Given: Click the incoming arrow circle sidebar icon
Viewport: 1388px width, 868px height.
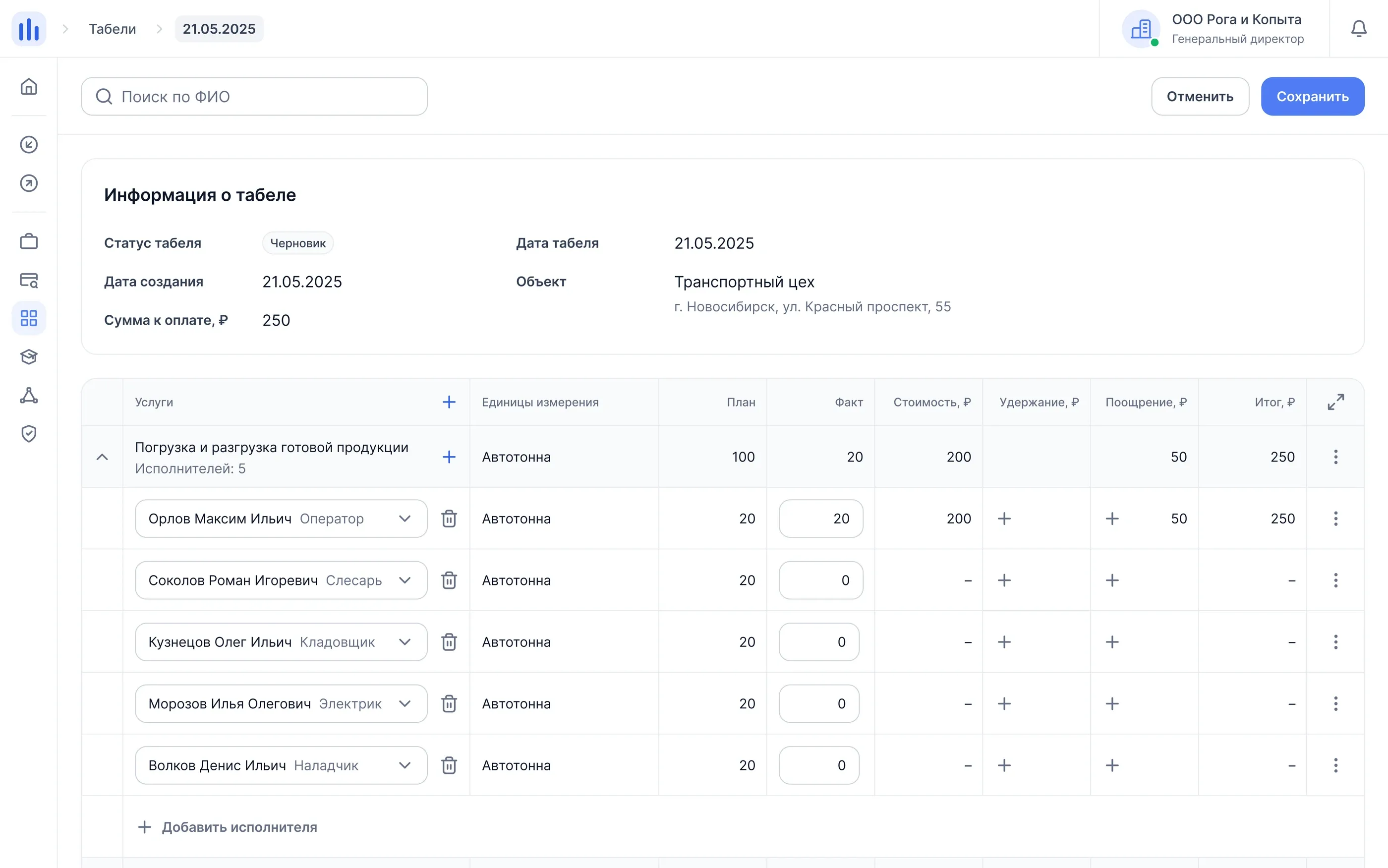Looking at the screenshot, I should click(x=29, y=145).
